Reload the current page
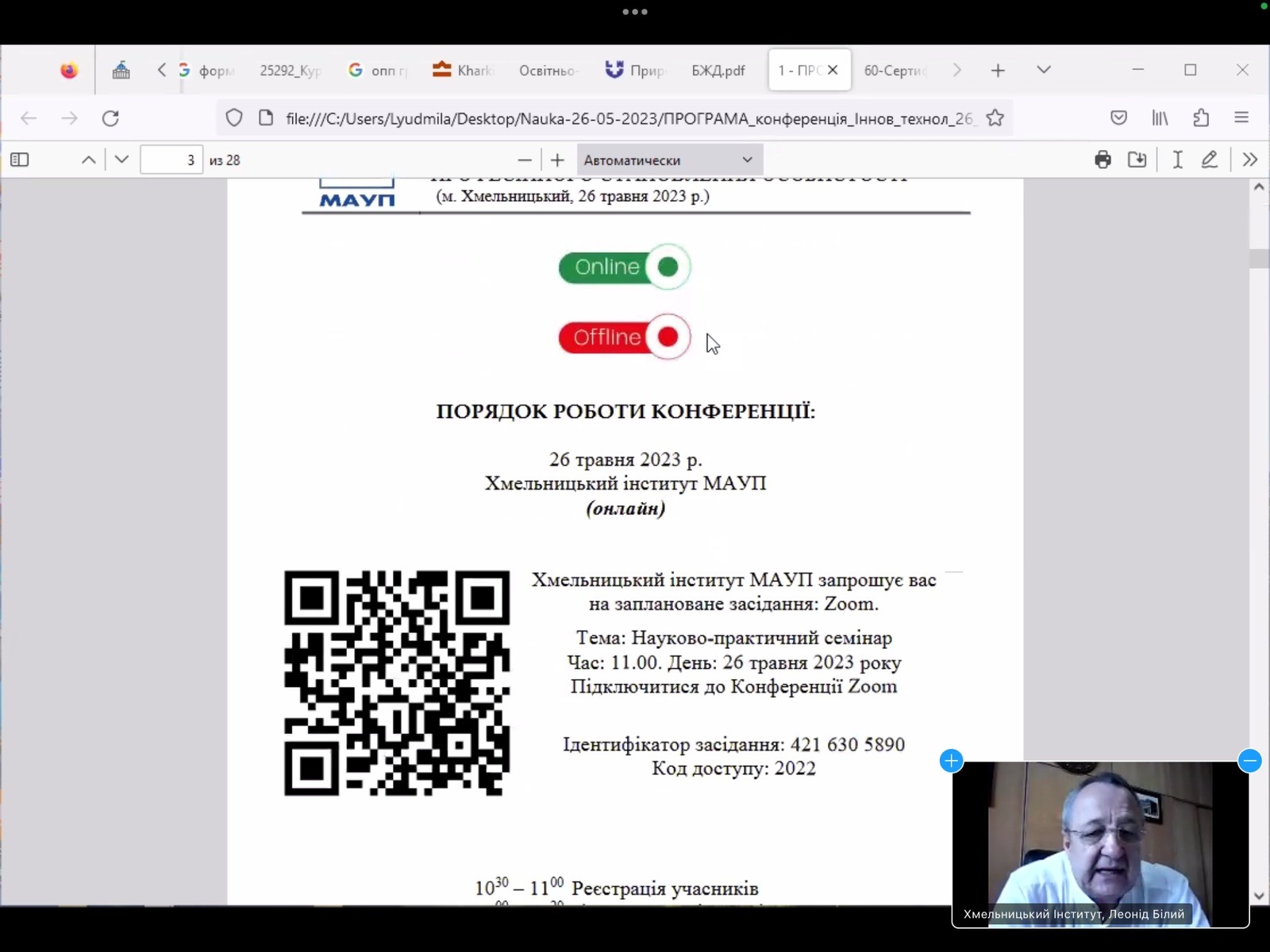This screenshot has width=1270, height=952. (x=110, y=118)
